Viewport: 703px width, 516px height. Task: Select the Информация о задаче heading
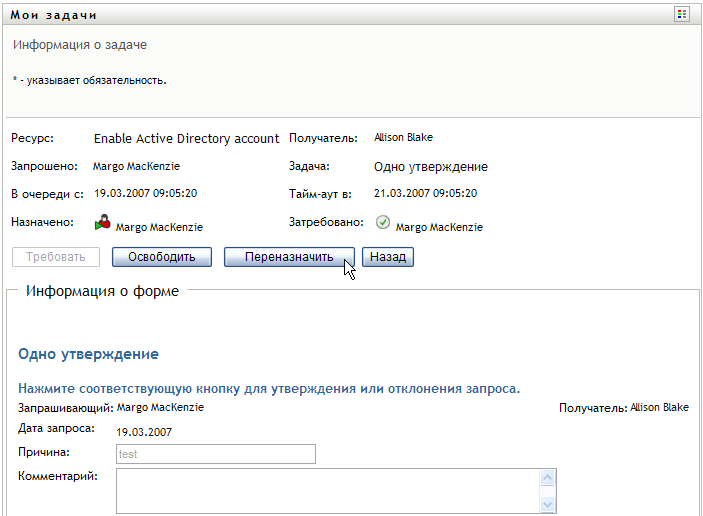80,45
